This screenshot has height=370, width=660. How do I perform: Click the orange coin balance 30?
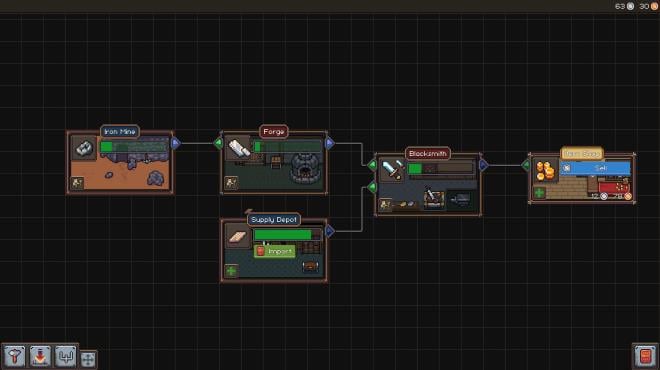coord(649,6)
